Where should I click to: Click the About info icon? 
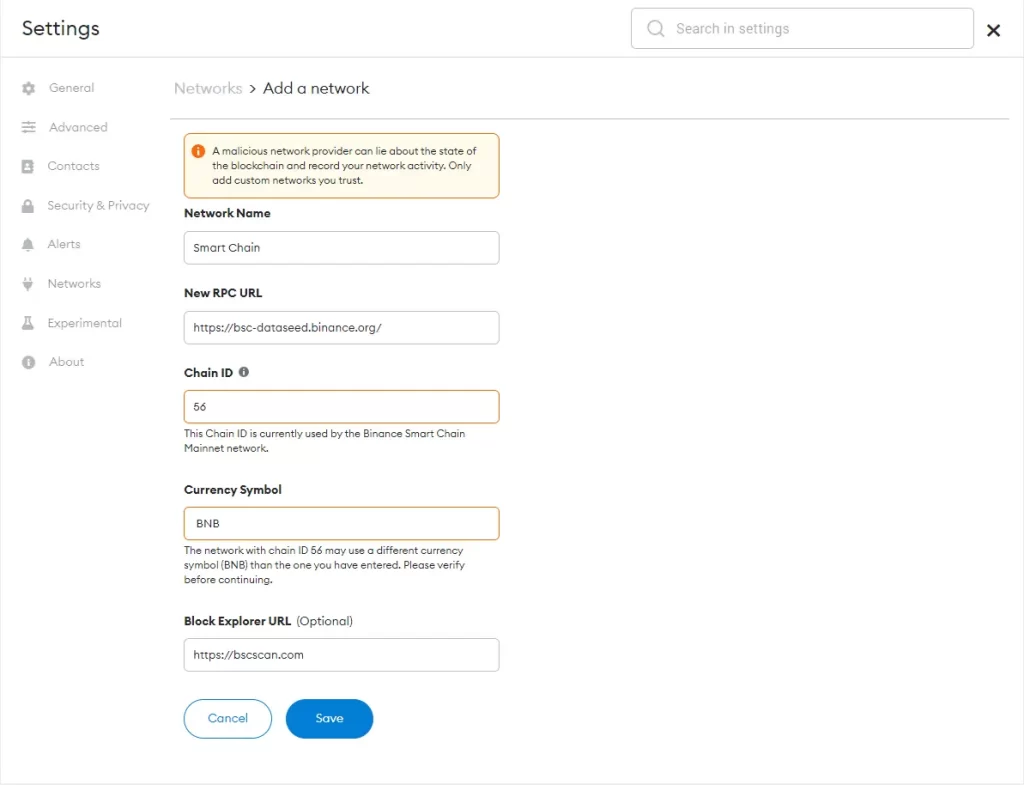pos(28,362)
